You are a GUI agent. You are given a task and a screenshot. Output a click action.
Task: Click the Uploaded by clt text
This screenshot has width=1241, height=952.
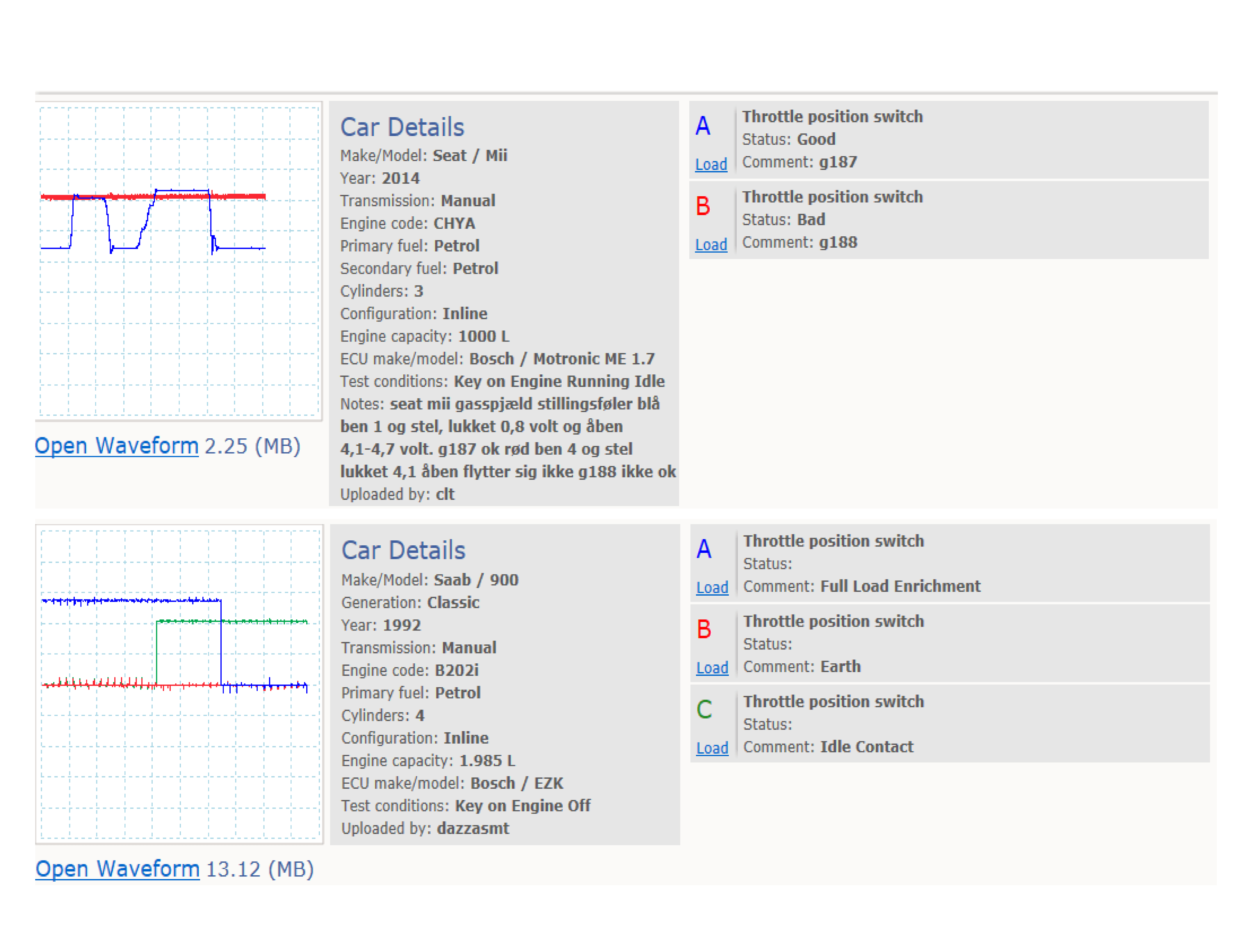pos(397,494)
